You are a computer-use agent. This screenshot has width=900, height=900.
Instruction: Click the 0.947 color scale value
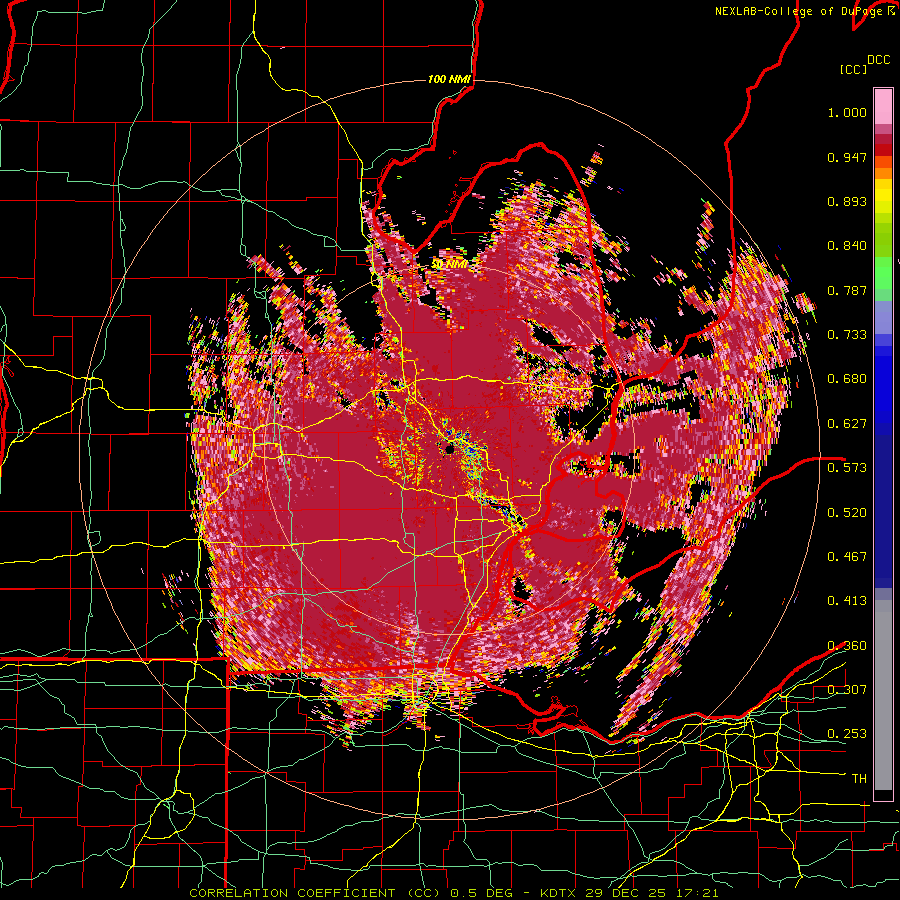coord(847,157)
